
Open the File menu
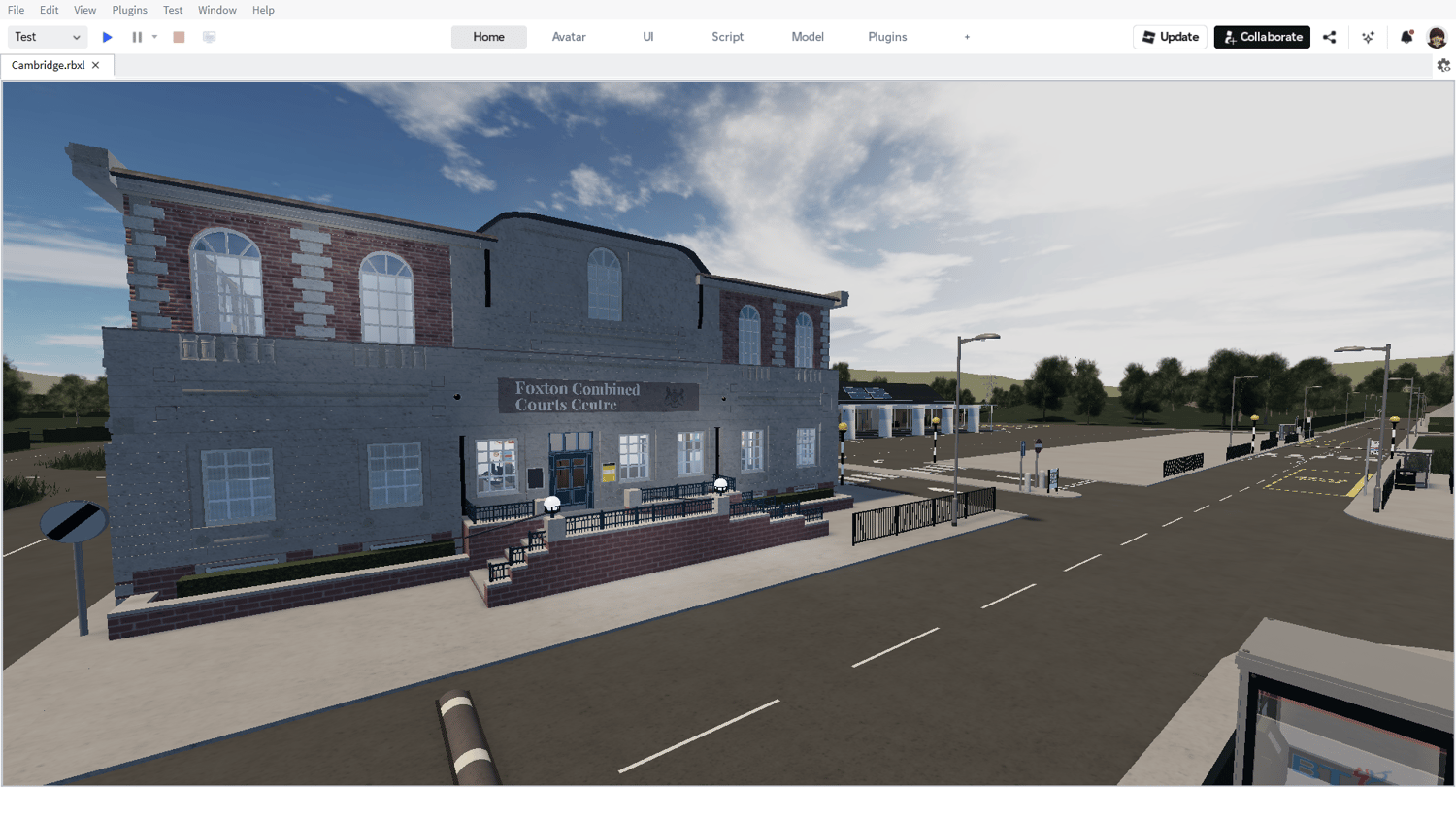click(x=17, y=10)
